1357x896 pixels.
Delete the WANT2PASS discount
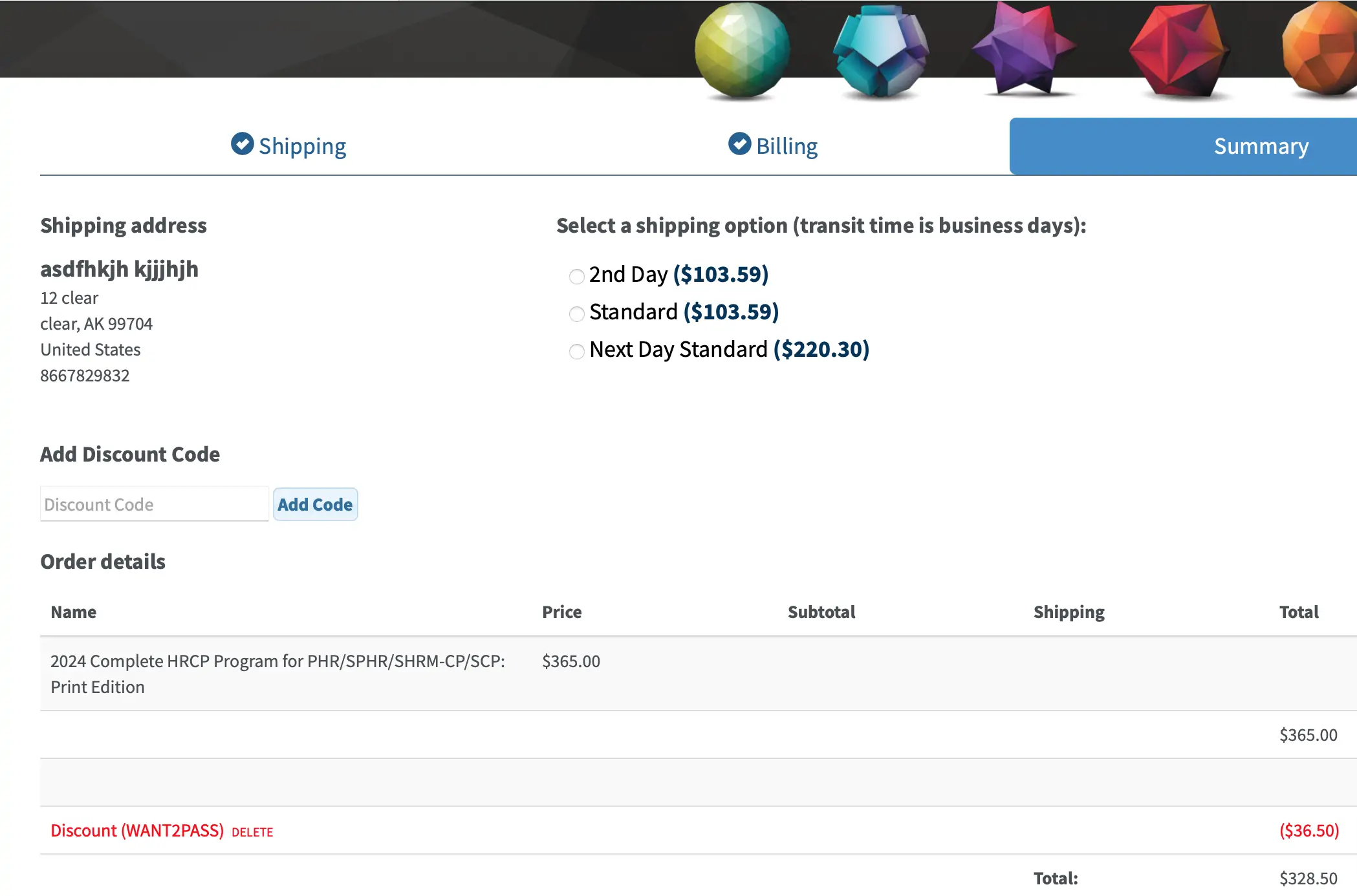coord(252,833)
